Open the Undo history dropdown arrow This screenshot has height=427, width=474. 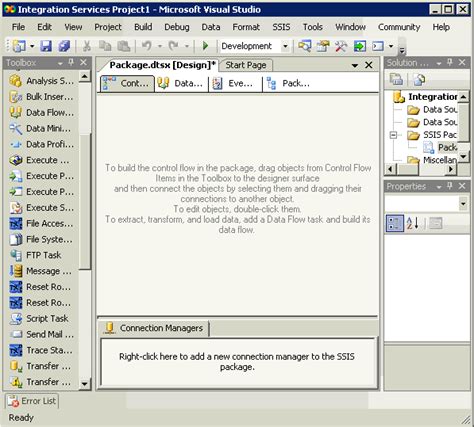click(x=160, y=46)
